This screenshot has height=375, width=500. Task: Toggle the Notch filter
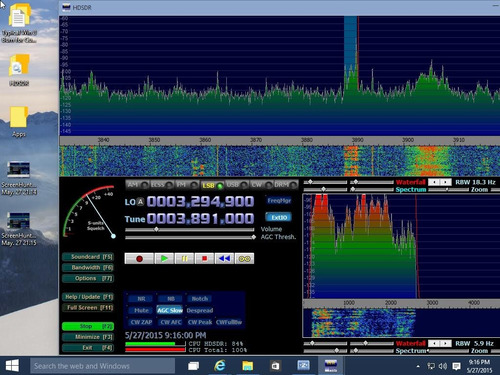(x=200, y=299)
